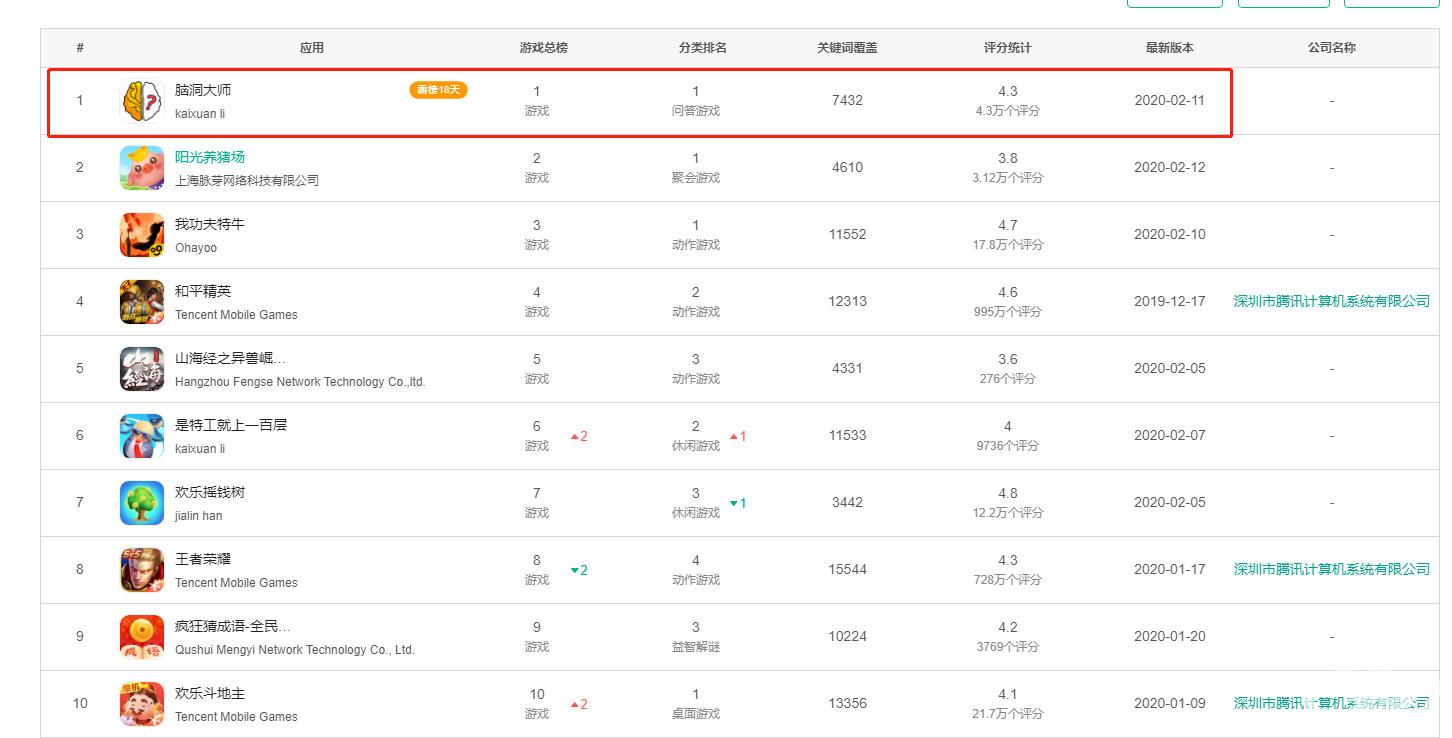Image resolution: width=1452 pixels, height=738 pixels.
Task: Click 深圳市腾讯计算机系统有限公司 link in 和平精英 row
Action: (1331, 301)
